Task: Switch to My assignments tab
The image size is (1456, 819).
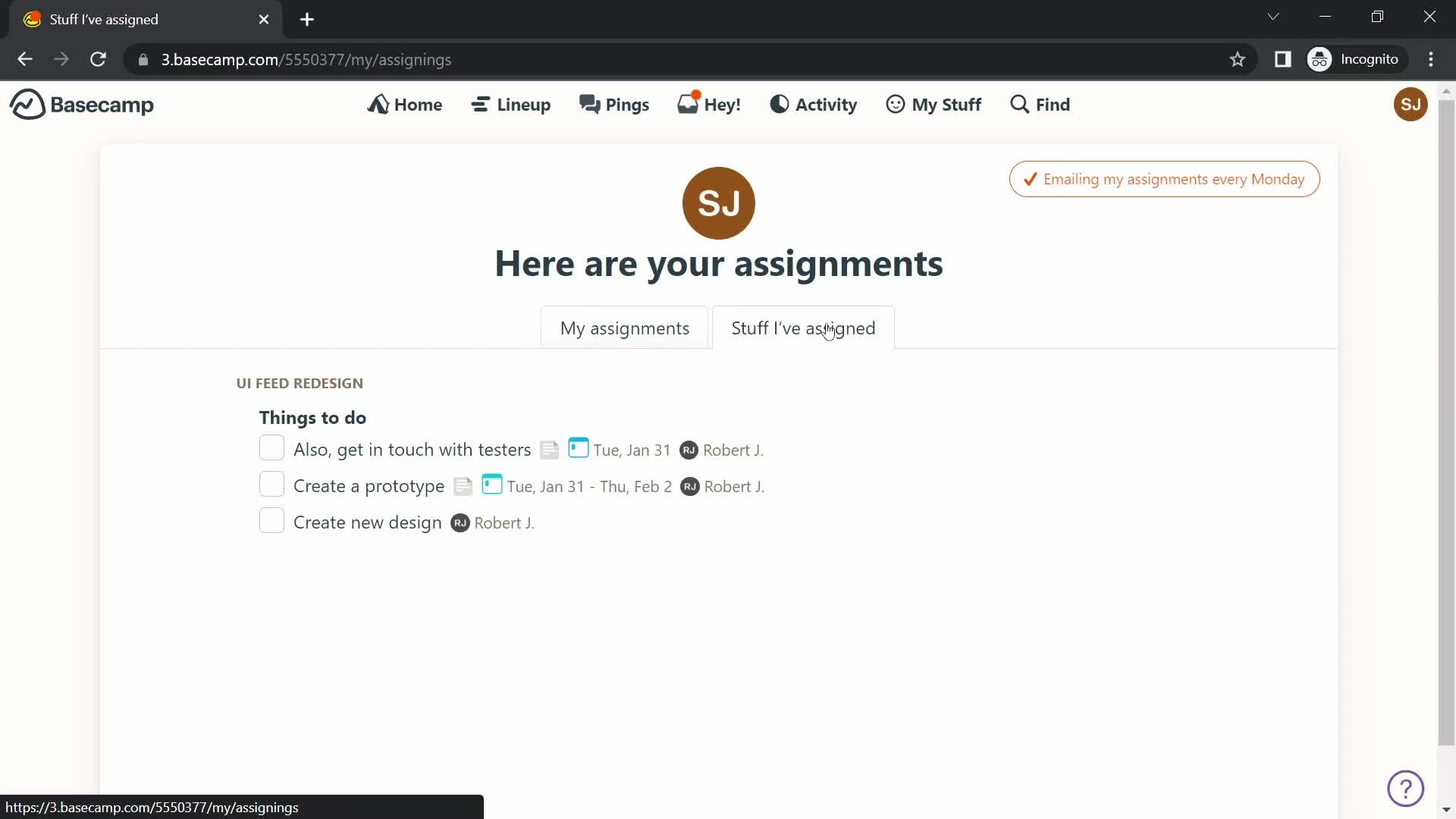Action: point(625,328)
